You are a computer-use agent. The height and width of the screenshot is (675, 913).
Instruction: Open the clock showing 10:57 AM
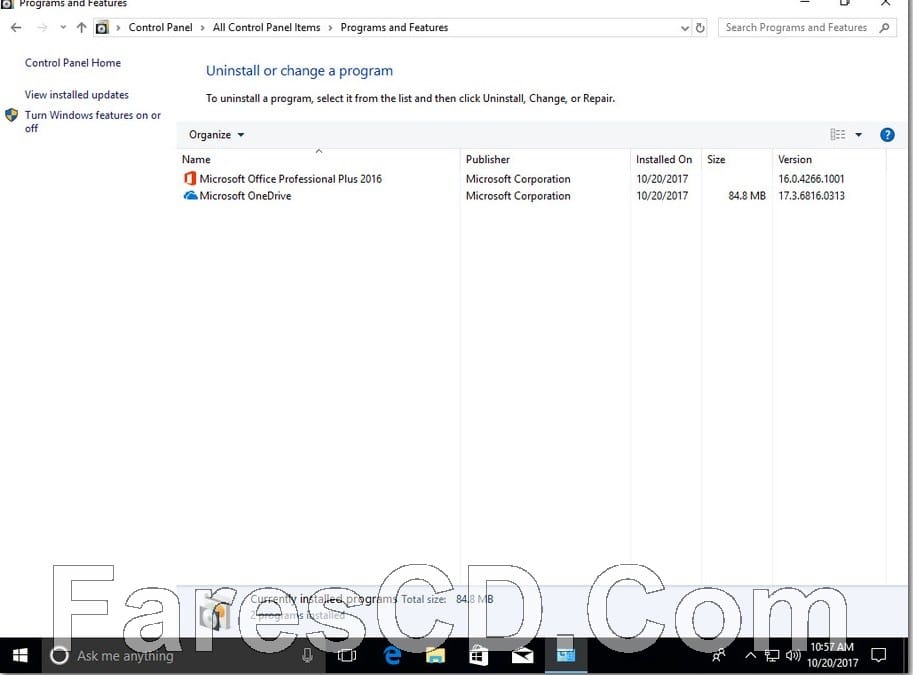click(x=832, y=655)
